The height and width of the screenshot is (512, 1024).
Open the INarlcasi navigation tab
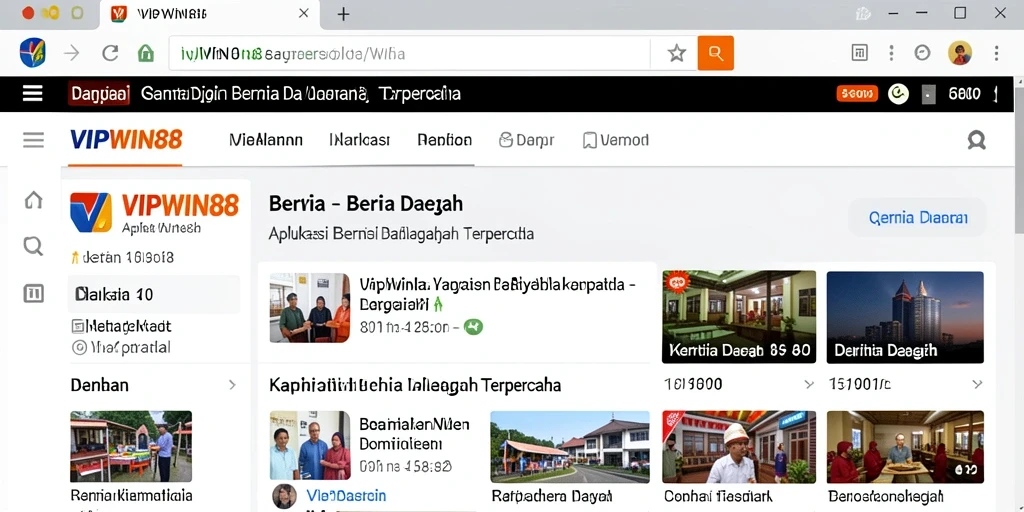click(360, 140)
